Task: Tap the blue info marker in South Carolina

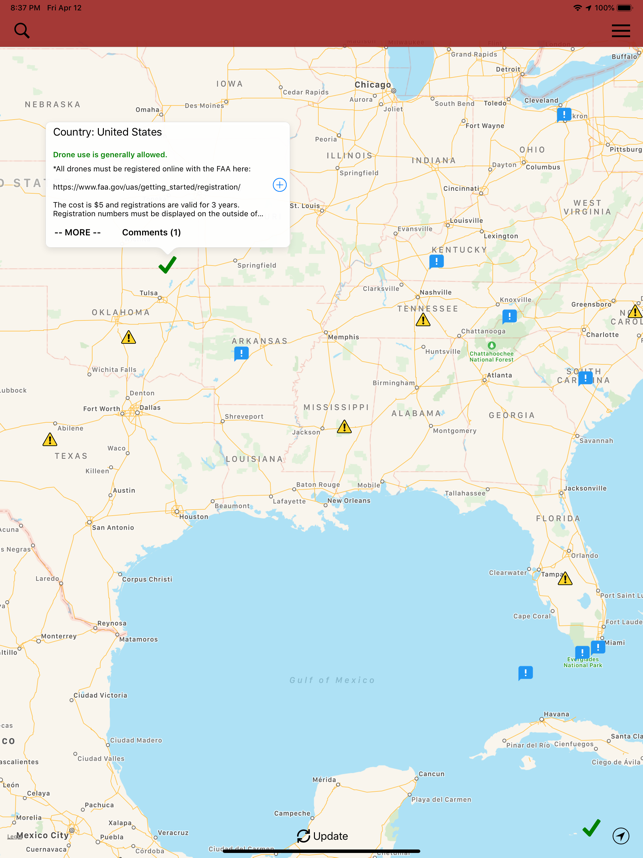Action: click(586, 378)
